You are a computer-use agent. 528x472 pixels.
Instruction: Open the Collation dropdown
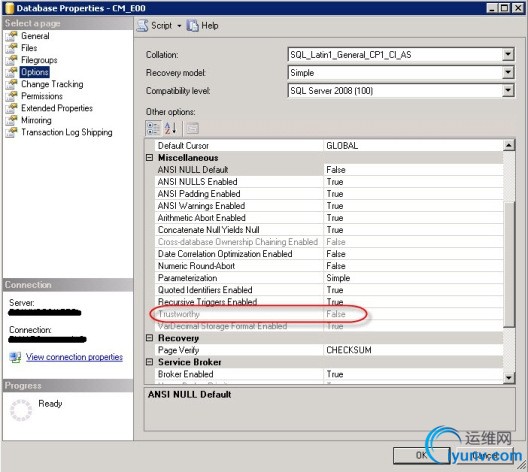(x=508, y=54)
